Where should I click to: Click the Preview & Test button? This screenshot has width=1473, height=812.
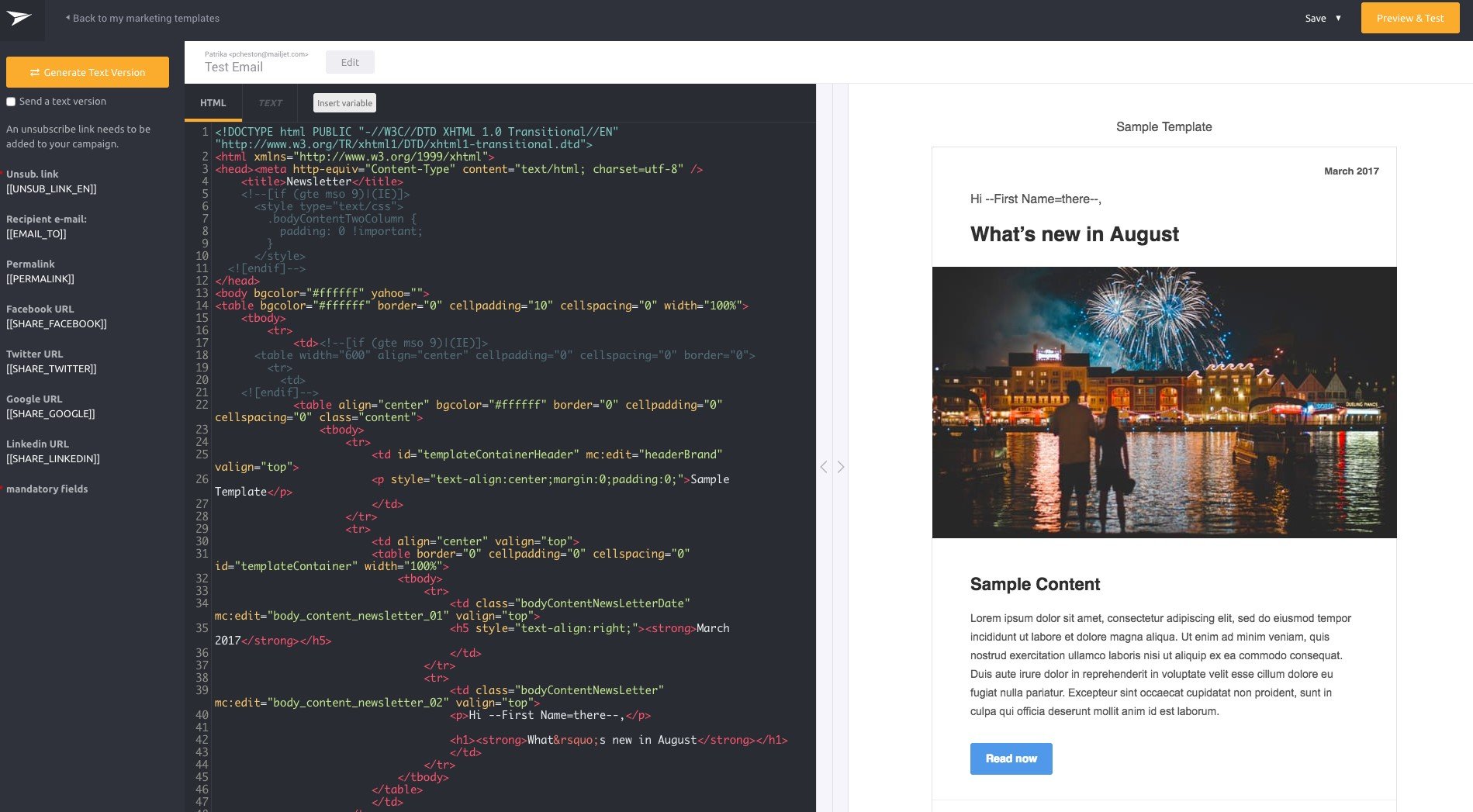[x=1409, y=18]
